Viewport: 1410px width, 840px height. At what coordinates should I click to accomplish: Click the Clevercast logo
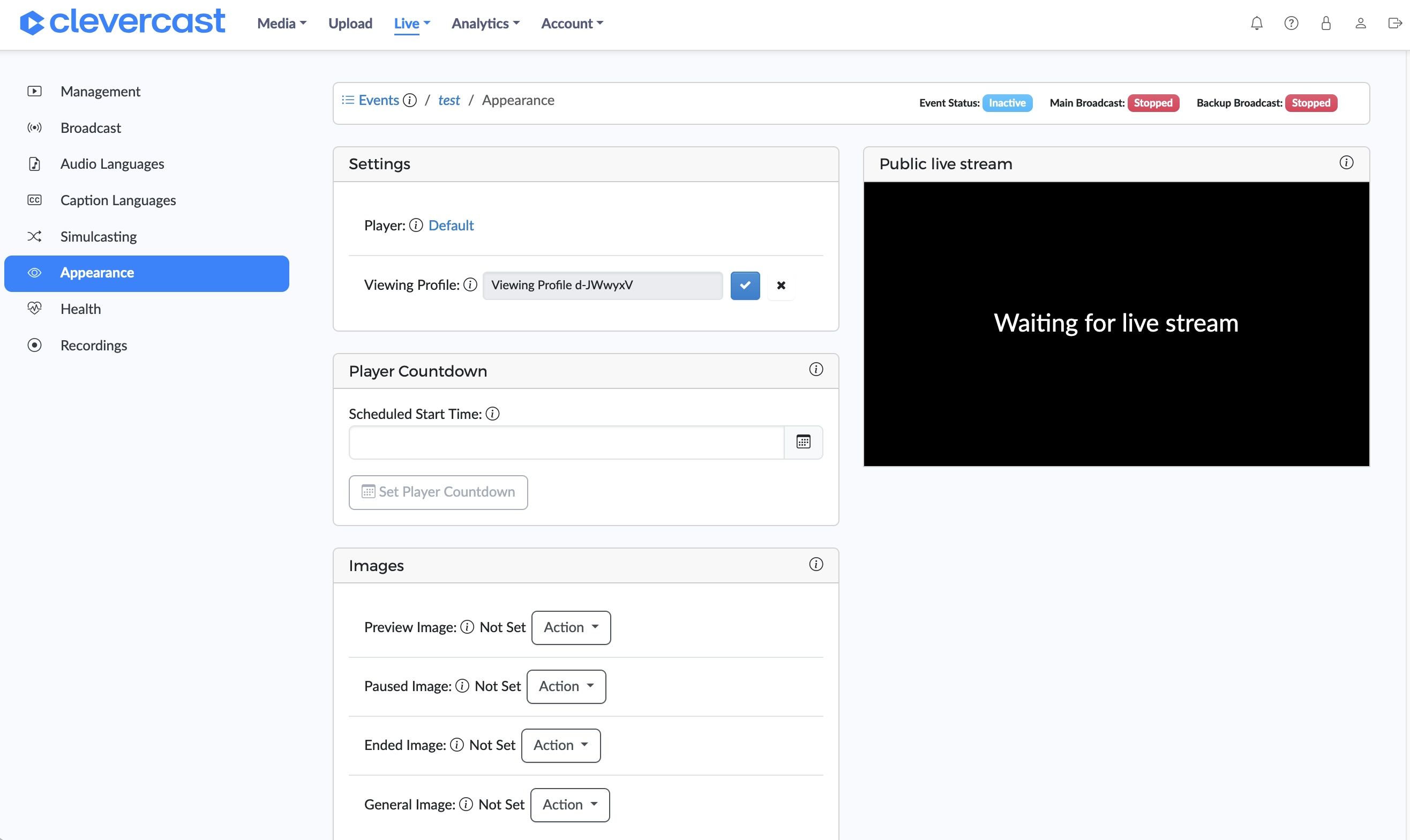point(122,22)
